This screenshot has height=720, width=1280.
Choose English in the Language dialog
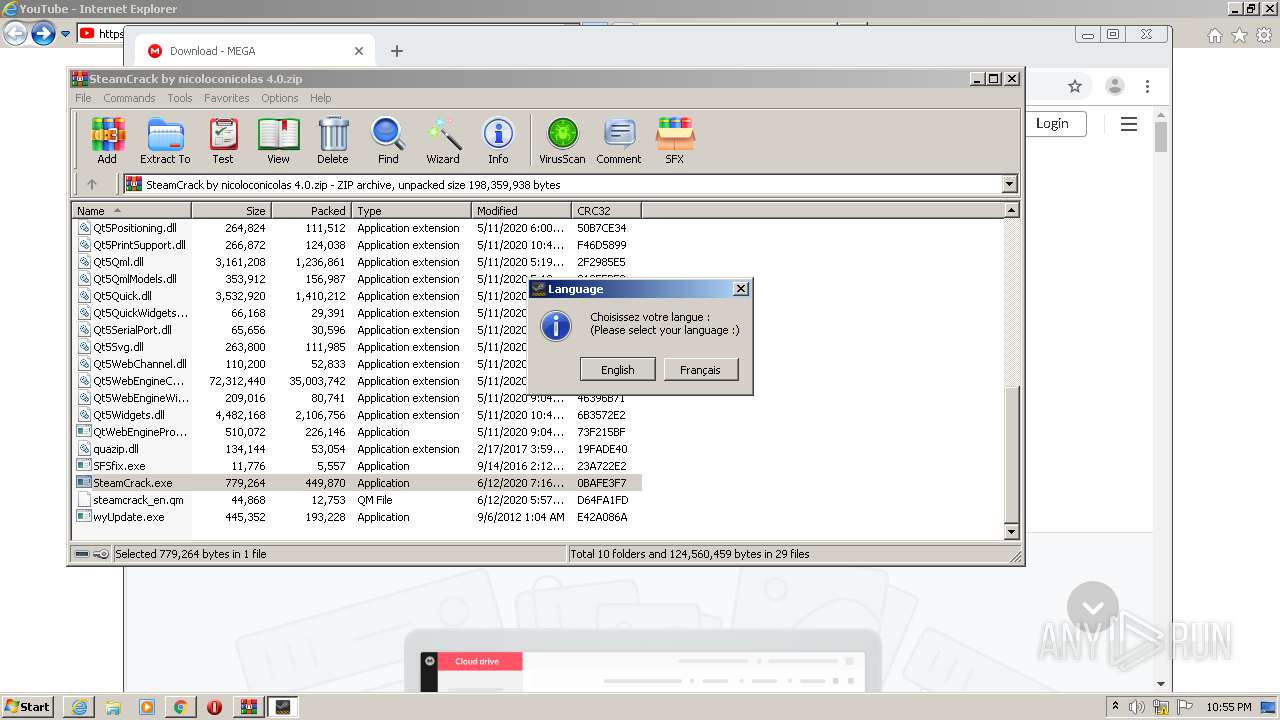click(617, 369)
